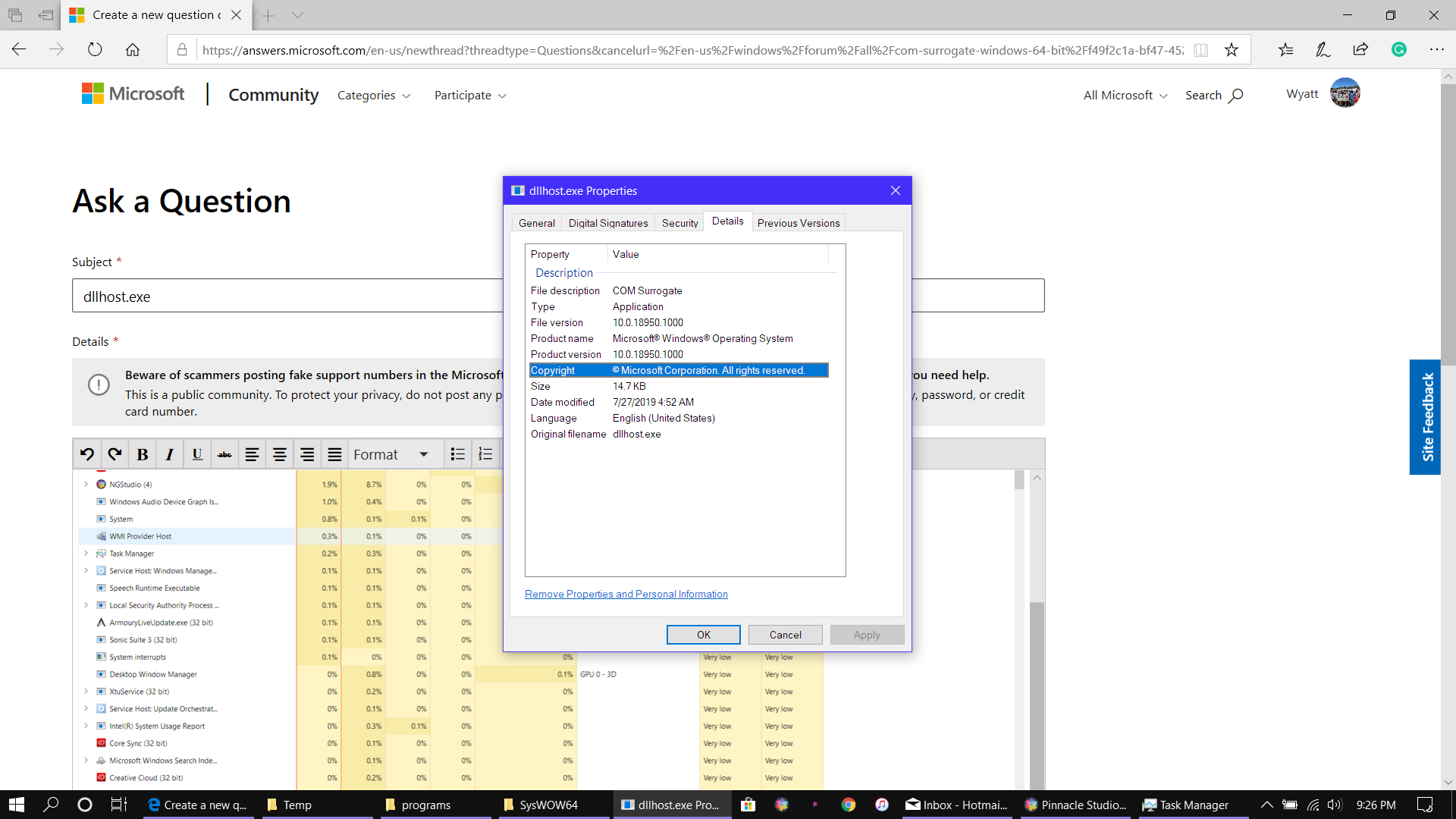Image resolution: width=1456 pixels, height=819 pixels.
Task: Expand the All Microsoft menu
Action: tap(1125, 96)
